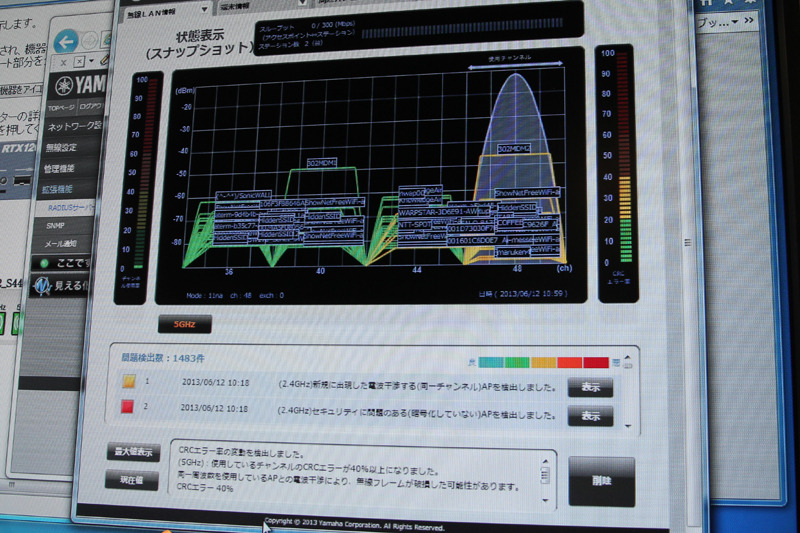Screen dimensions: 800x533
Task: Click message box scrollbar down arrow
Action: click(545, 500)
